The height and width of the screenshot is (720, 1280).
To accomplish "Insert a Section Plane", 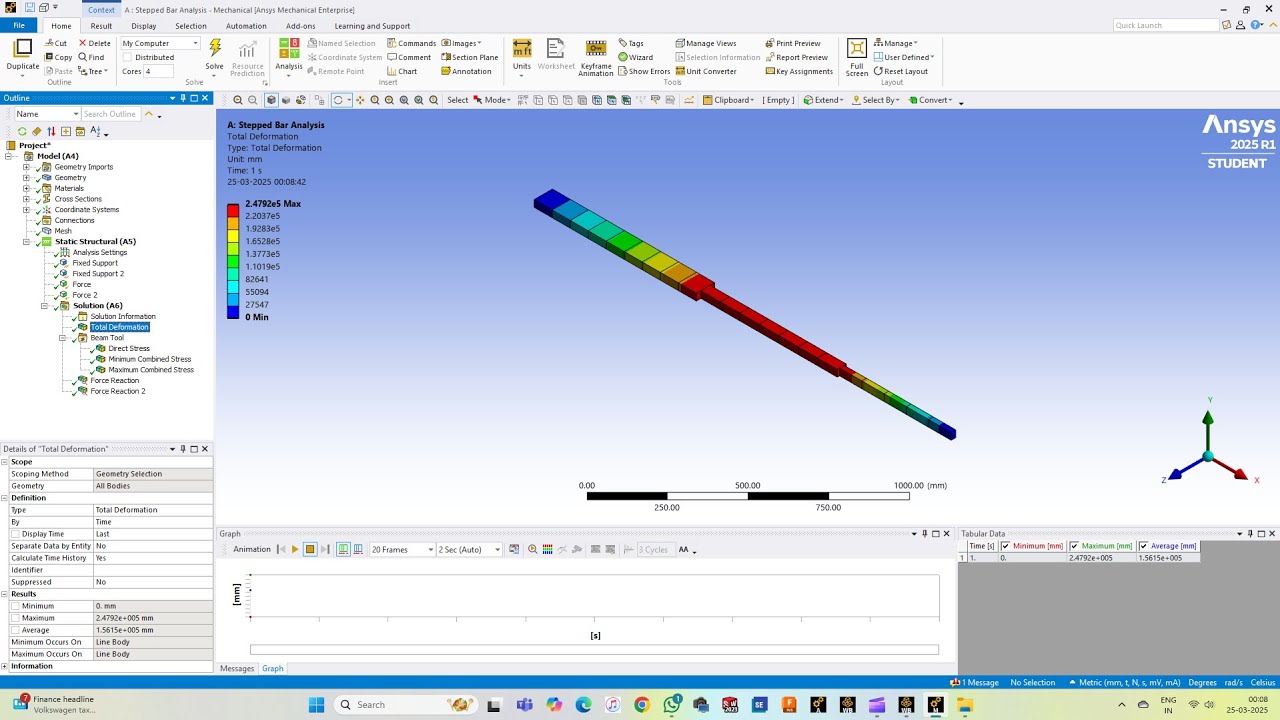I will pyautogui.click(x=469, y=57).
